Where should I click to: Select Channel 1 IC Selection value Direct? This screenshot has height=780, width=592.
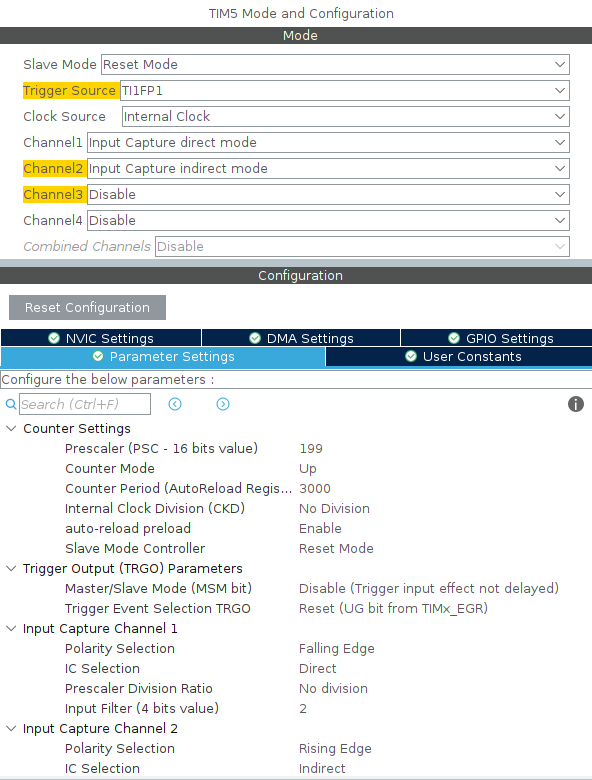[317, 669]
